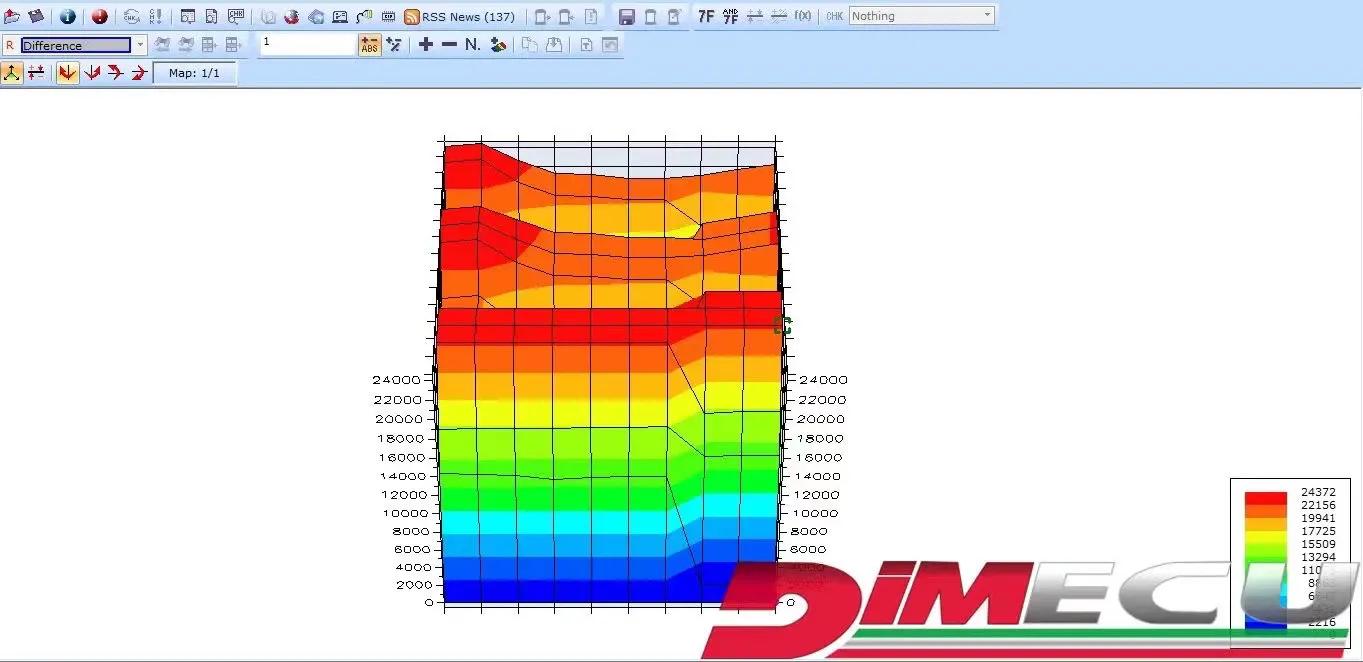Click the open file folder icon
The width and height of the screenshot is (1363, 662).
tap(12, 16)
